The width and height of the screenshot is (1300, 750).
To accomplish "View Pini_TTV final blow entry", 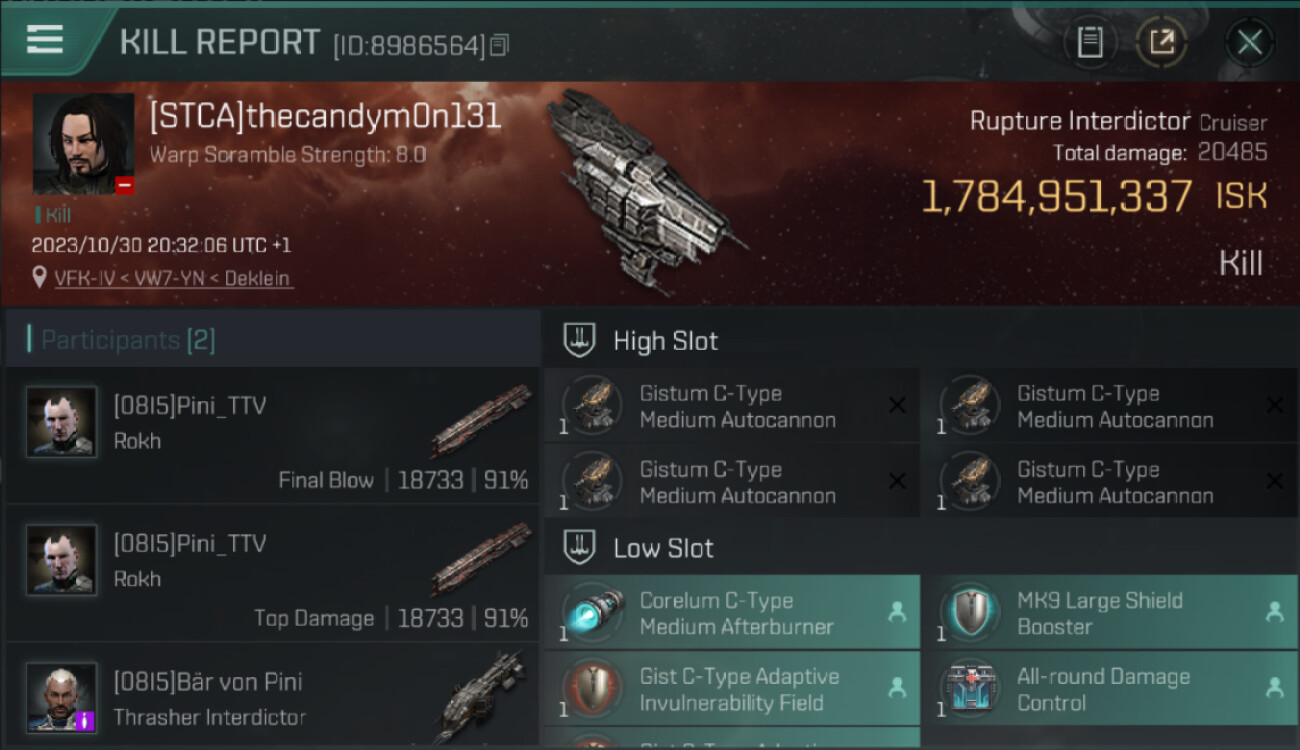I will coord(272,436).
